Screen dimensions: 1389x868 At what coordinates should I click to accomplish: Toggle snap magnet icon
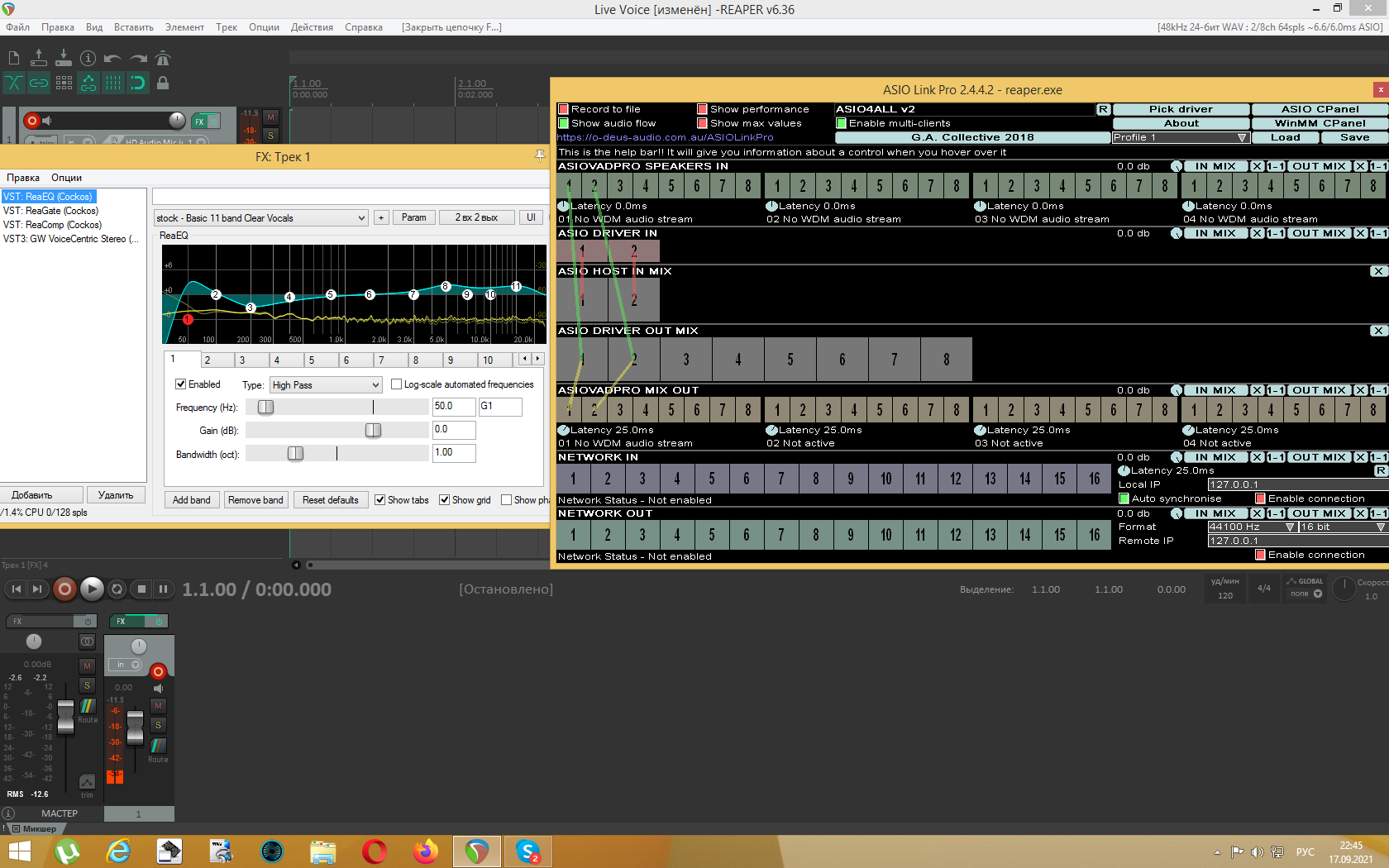pyautogui.click(x=138, y=83)
